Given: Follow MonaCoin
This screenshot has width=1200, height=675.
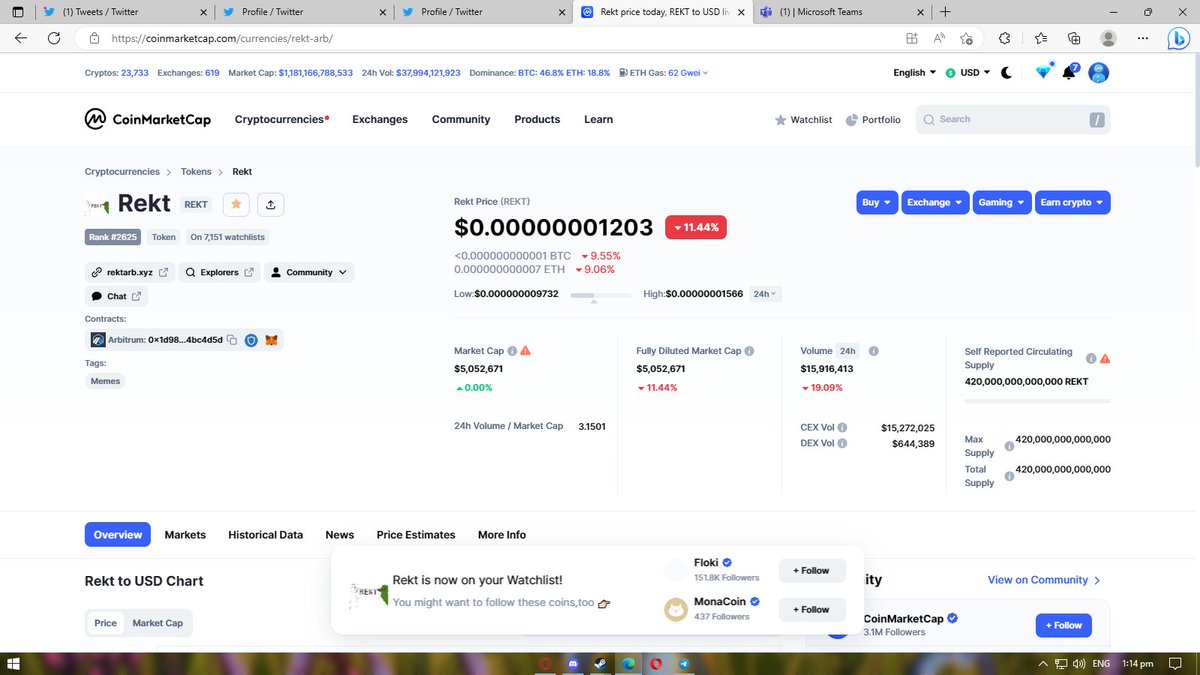Looking at the screenshot, I should 812,609.
